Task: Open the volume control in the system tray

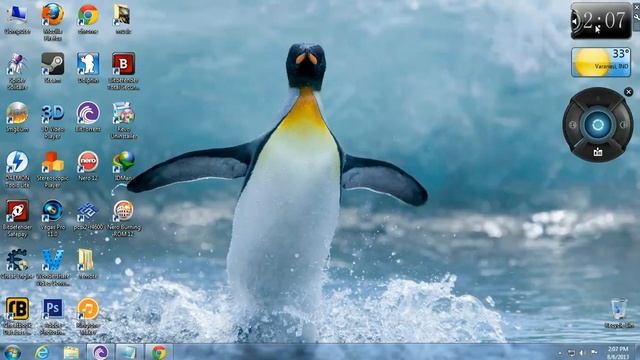Action: pos(582,353)
